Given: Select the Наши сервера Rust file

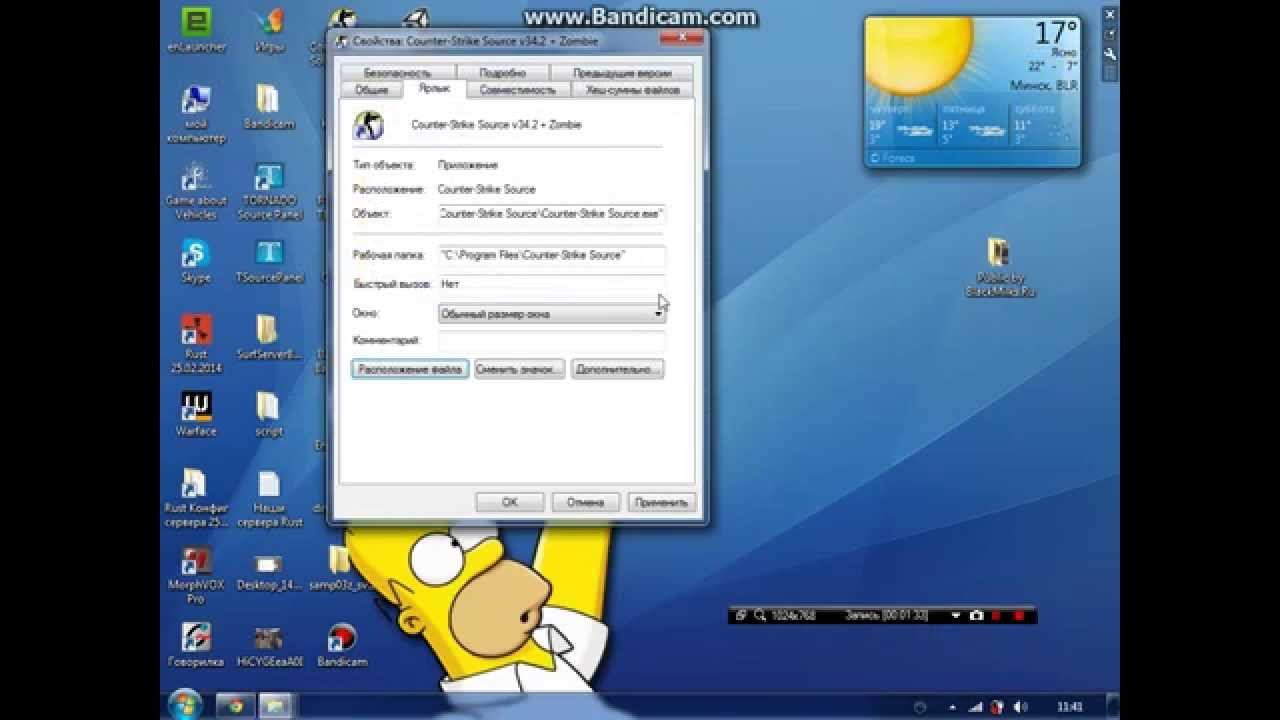Looking at the screenshot, I should click(268, 498).
